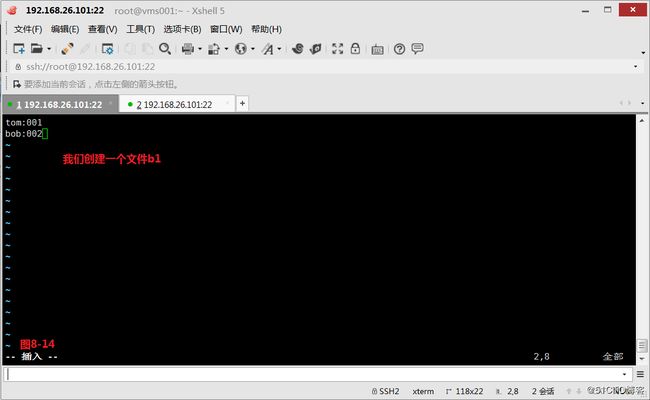Viewport: 650px width, 400px height.
Task: Click the speech bubble feedback icon
Action: point(417,48)
